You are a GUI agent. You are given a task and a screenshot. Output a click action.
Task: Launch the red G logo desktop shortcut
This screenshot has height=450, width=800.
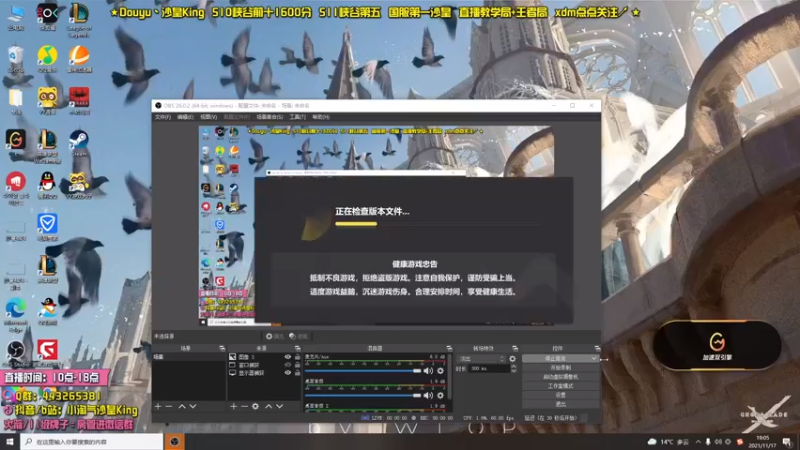pyautogui.click(x=47, y=351)
